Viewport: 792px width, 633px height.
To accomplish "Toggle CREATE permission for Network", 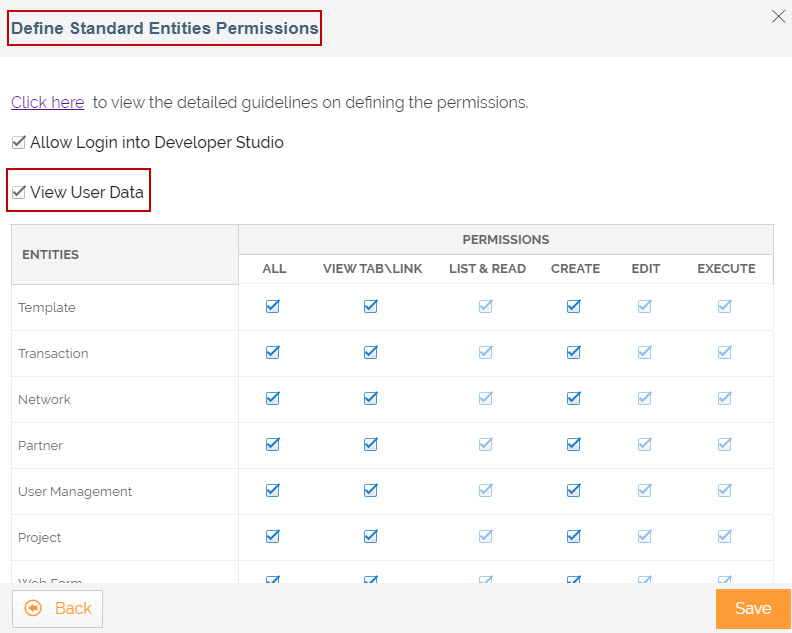I will point(574,398).
